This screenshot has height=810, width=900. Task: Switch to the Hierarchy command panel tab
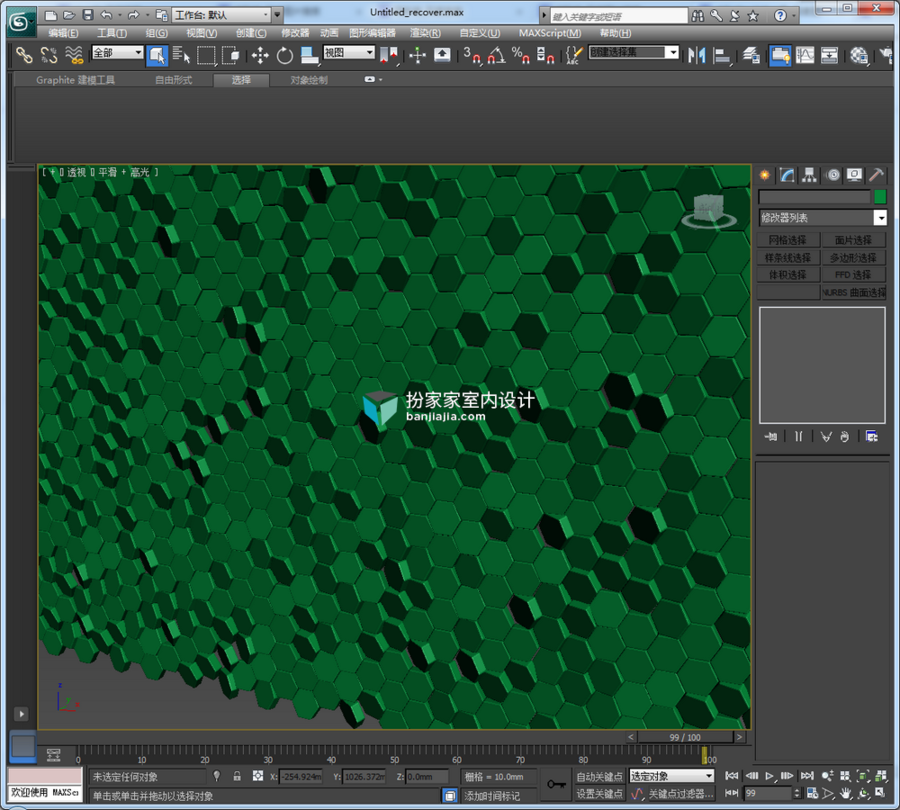[x=809, y=175]
